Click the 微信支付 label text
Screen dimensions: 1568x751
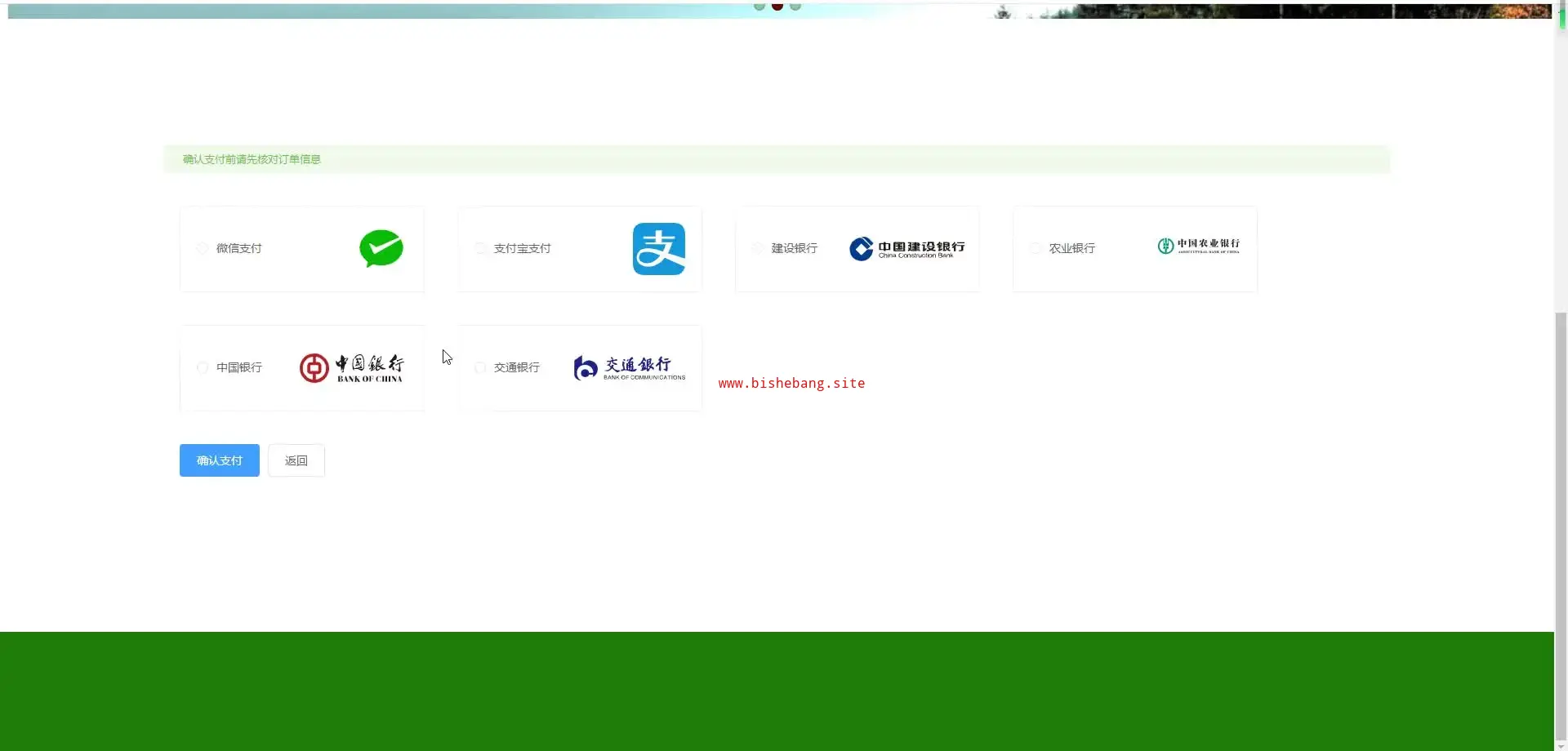pos(239,248)
